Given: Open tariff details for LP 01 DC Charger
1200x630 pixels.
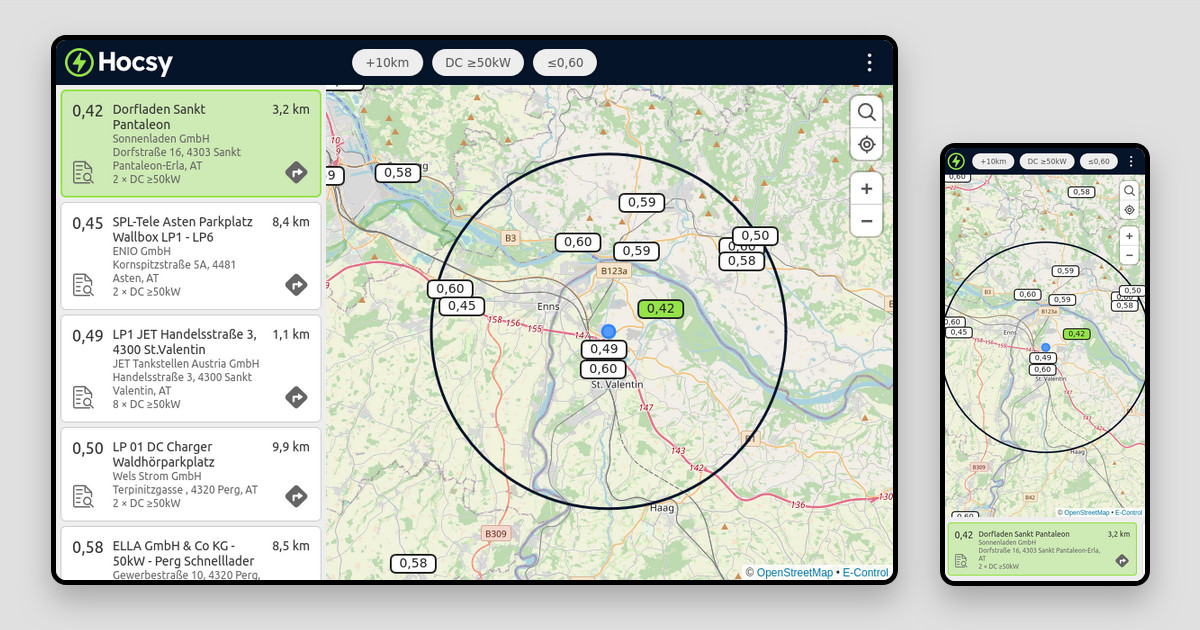Looking at the screenshot, I should [x=83, y=496].
